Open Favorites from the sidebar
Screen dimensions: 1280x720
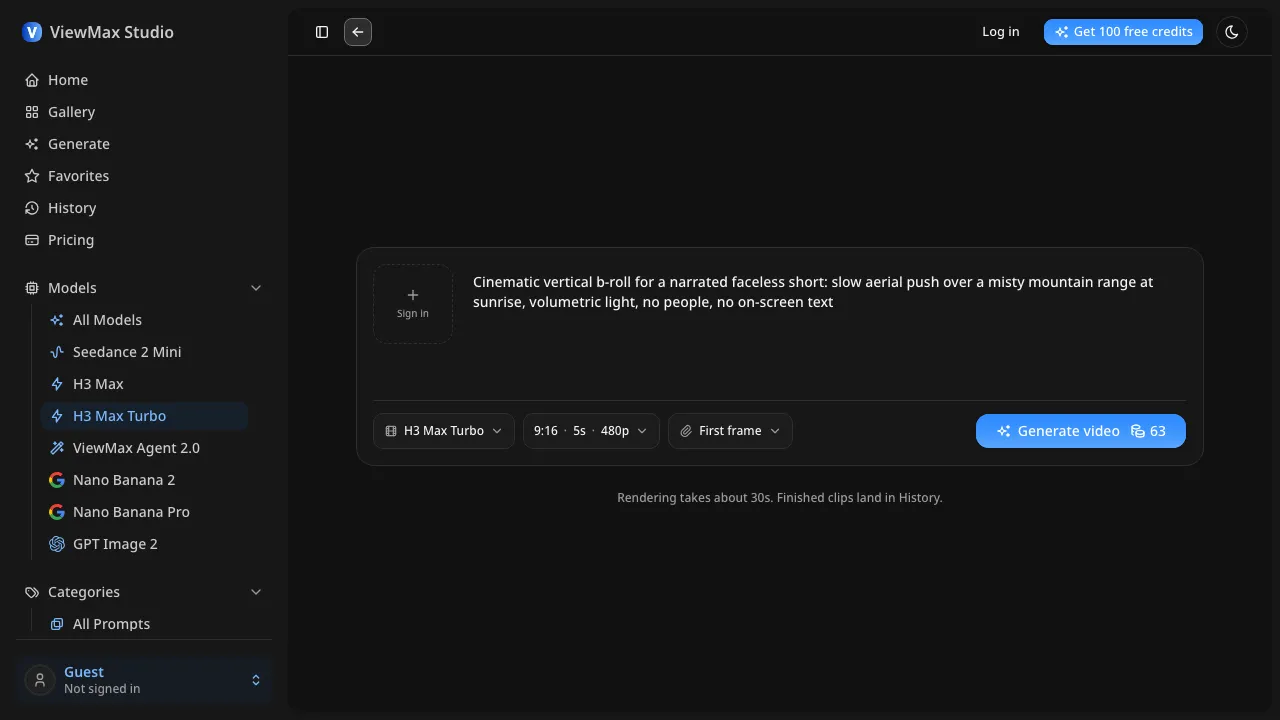[144, 176]
